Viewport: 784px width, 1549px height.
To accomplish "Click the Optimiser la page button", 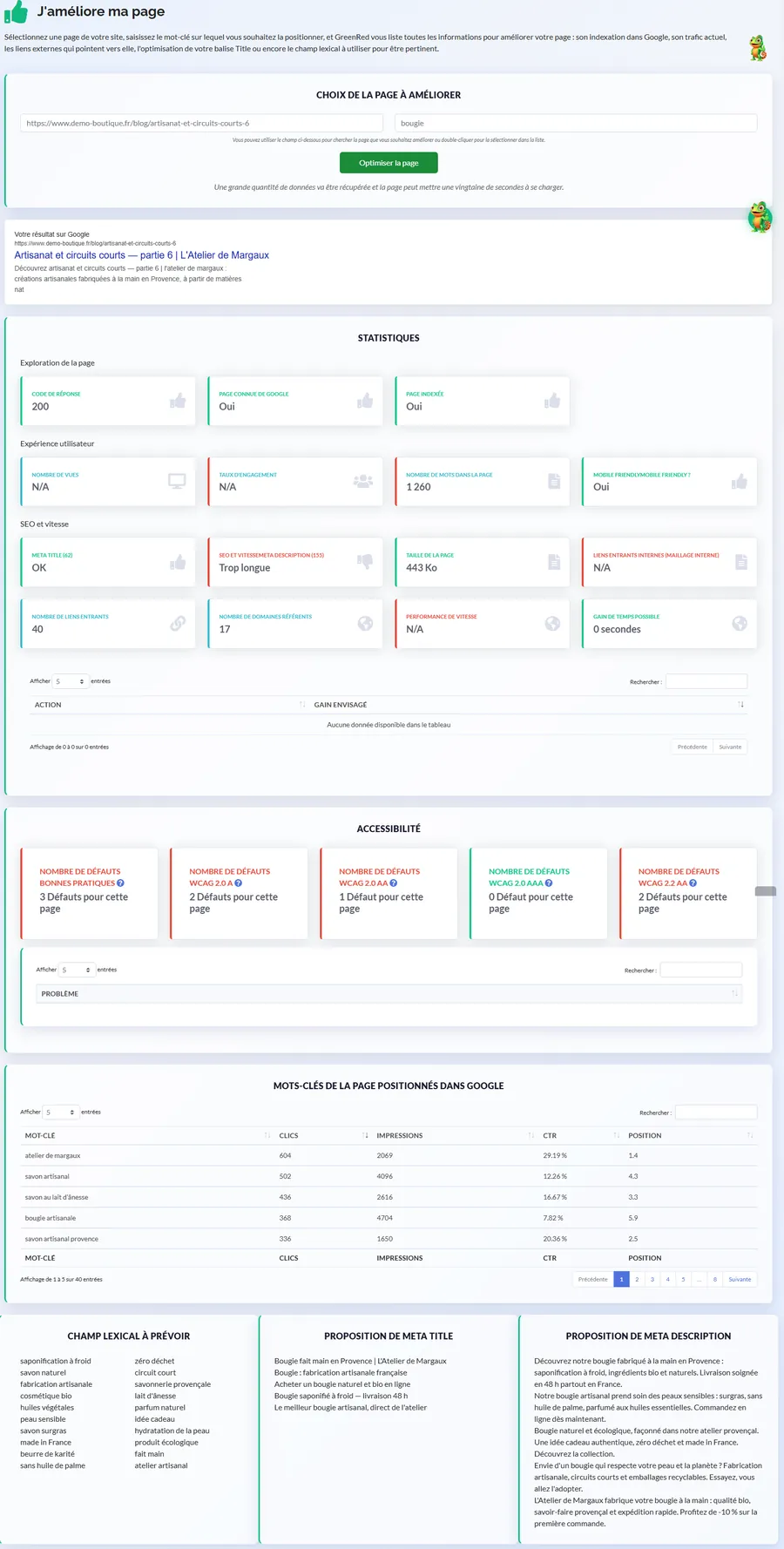I will pyautogui.click(x=389, y=163).
